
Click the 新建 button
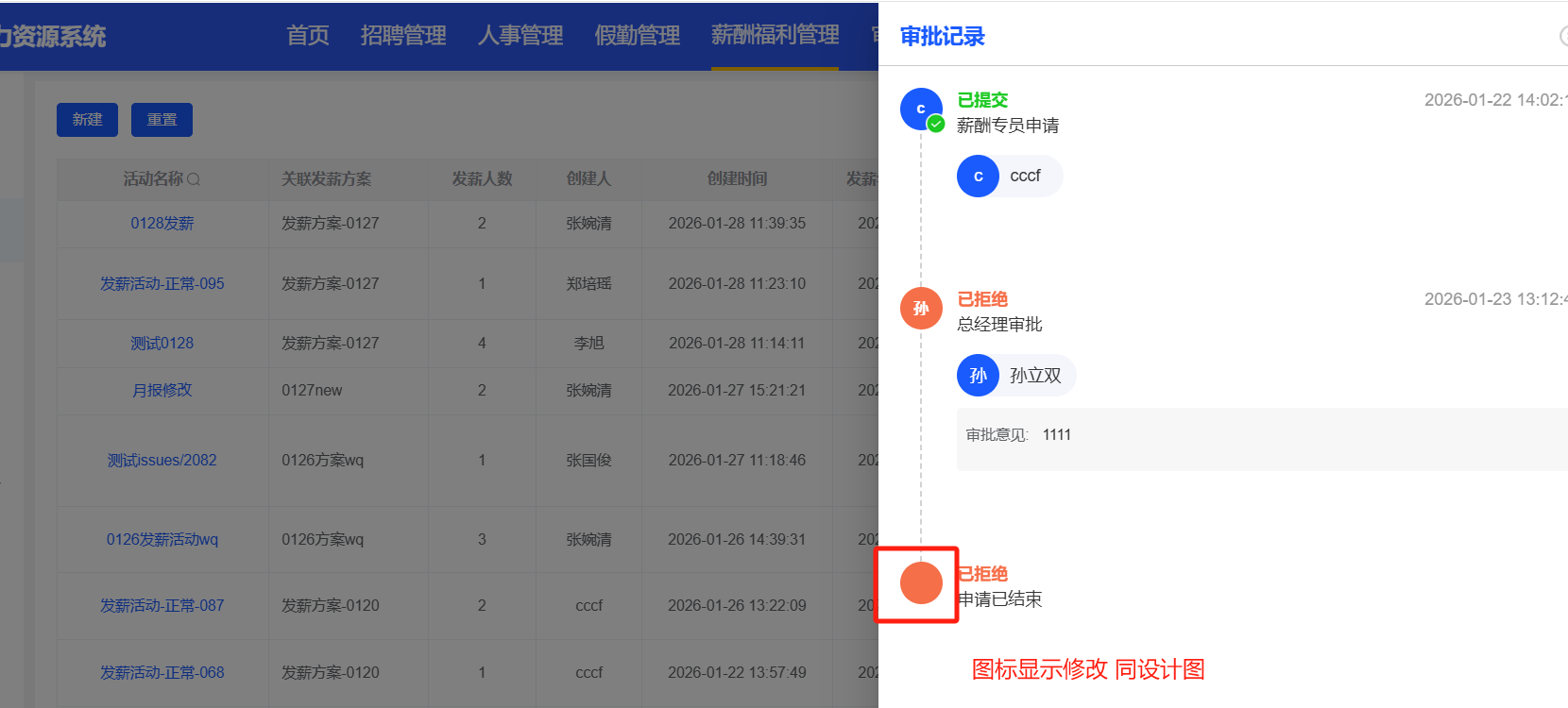[x=87, y=120]
